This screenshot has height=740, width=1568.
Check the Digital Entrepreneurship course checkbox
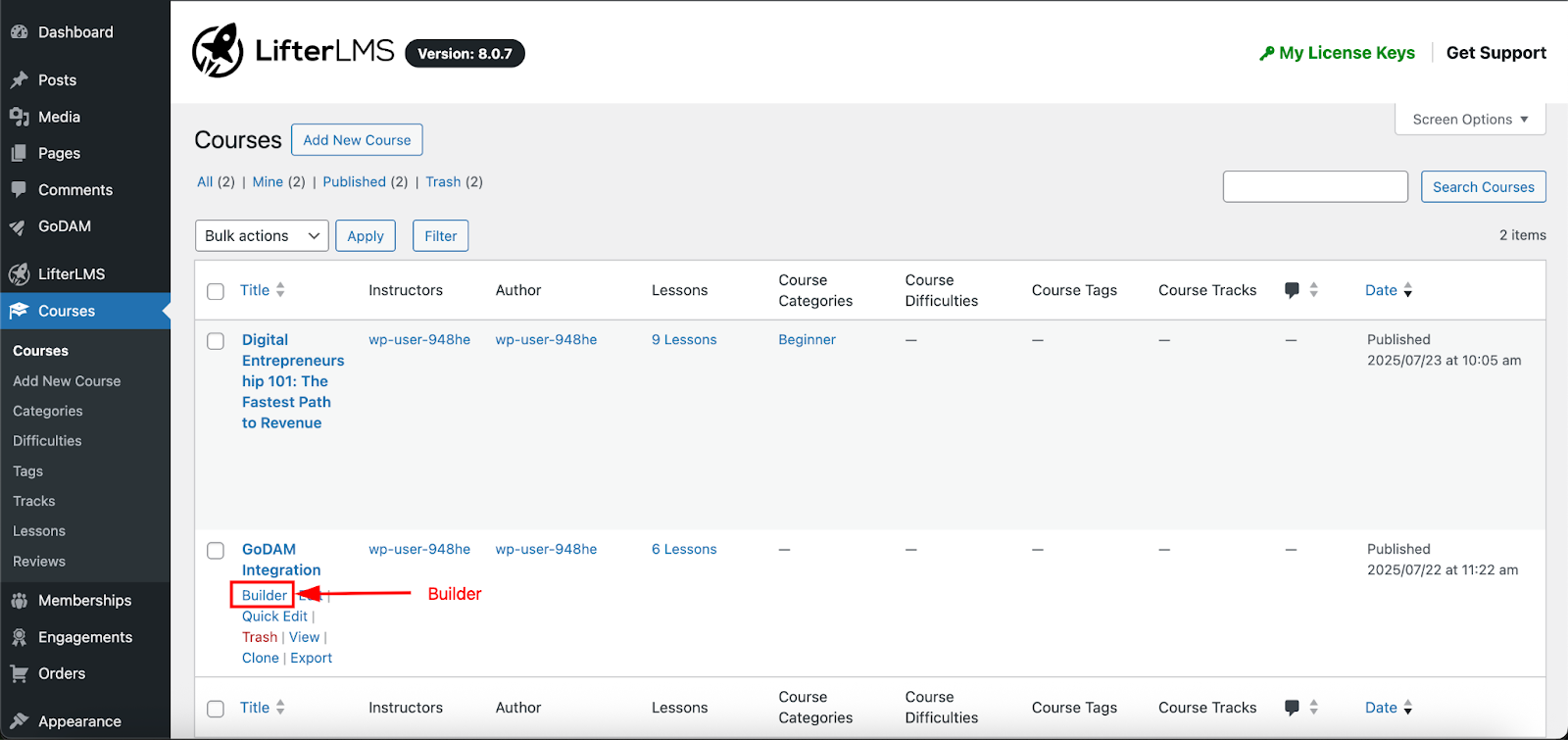pyautogui.click(x=216, y=341)
